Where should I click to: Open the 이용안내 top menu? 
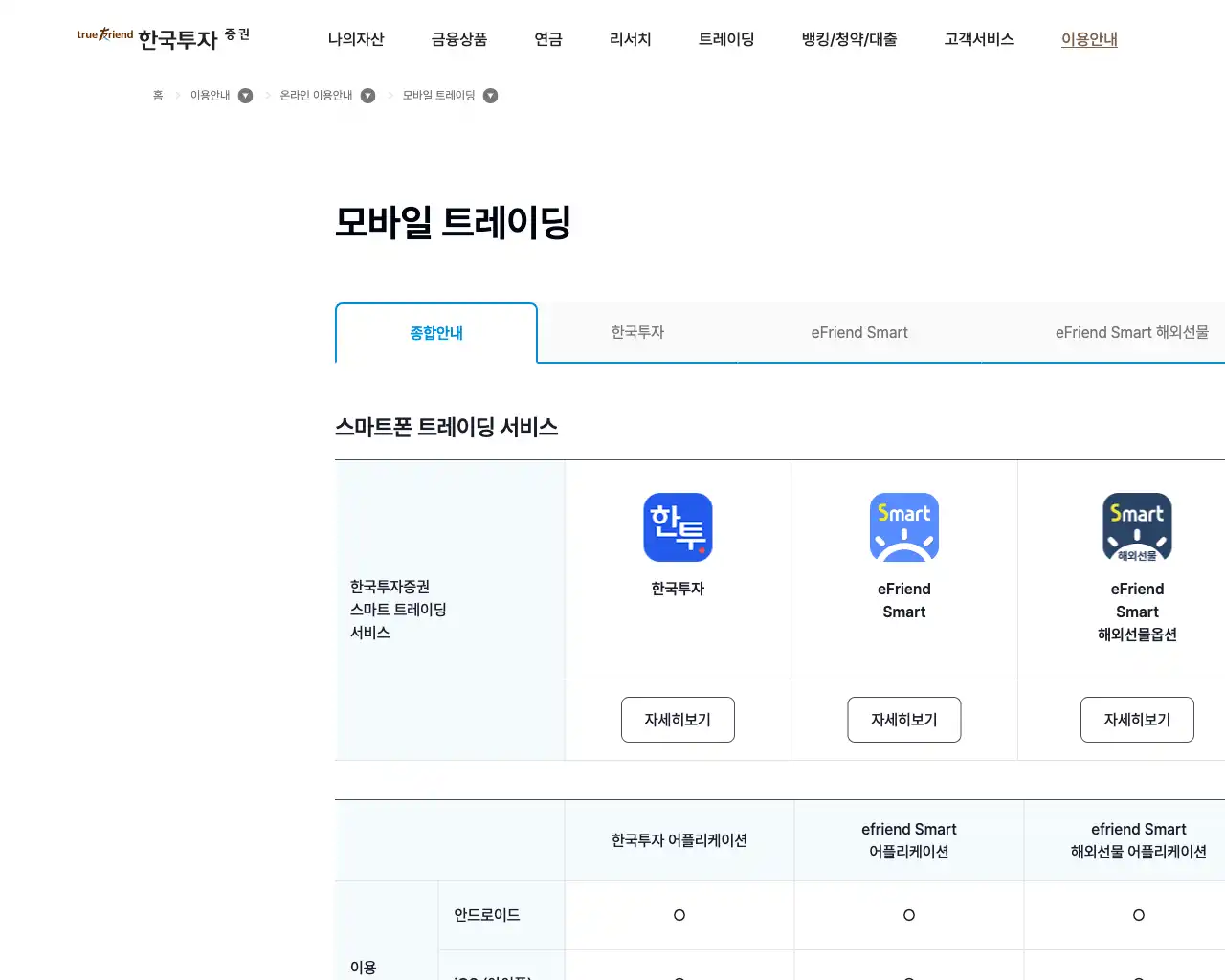pos(1089,39)
